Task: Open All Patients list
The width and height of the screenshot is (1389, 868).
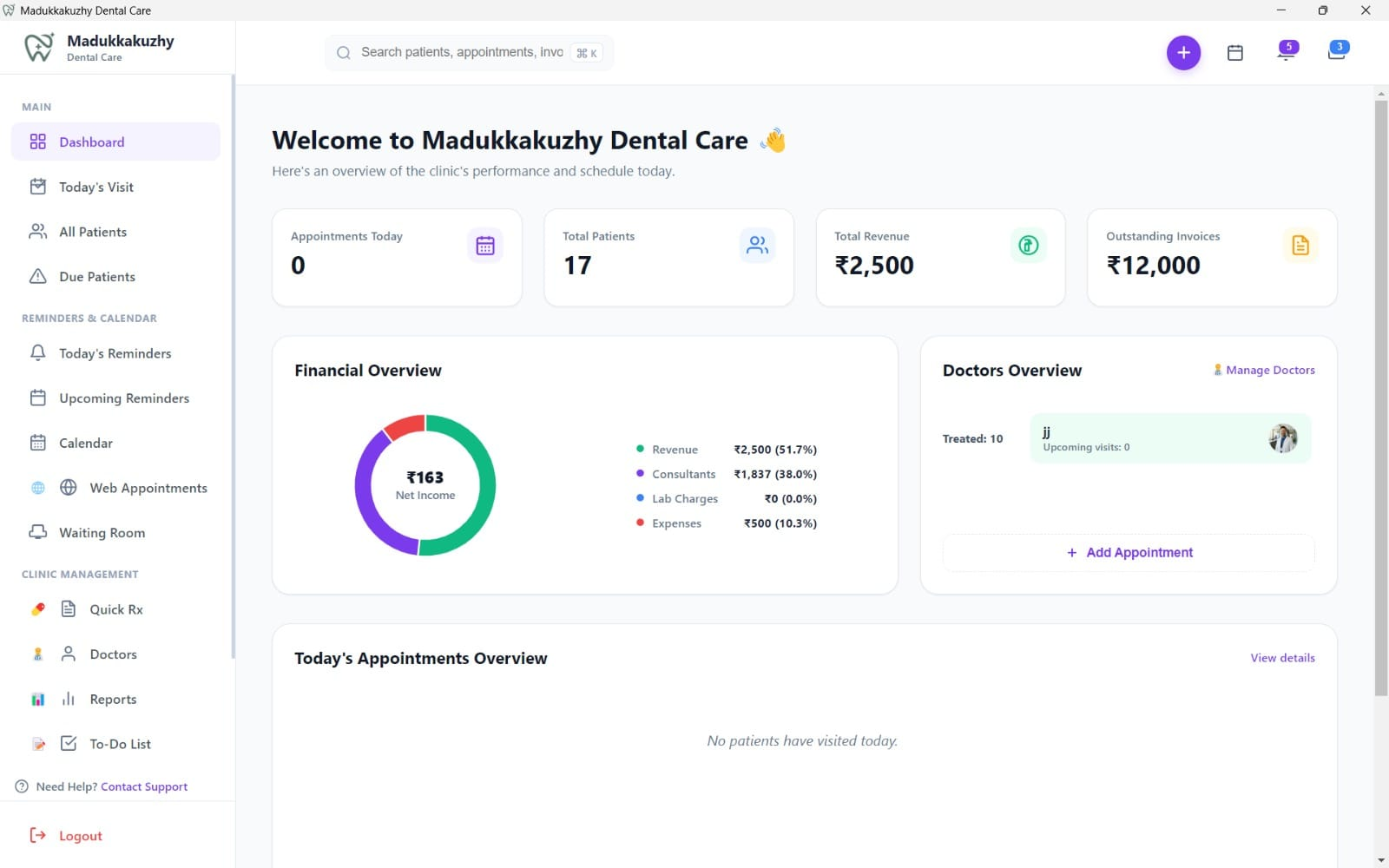Action: point(115,232)
